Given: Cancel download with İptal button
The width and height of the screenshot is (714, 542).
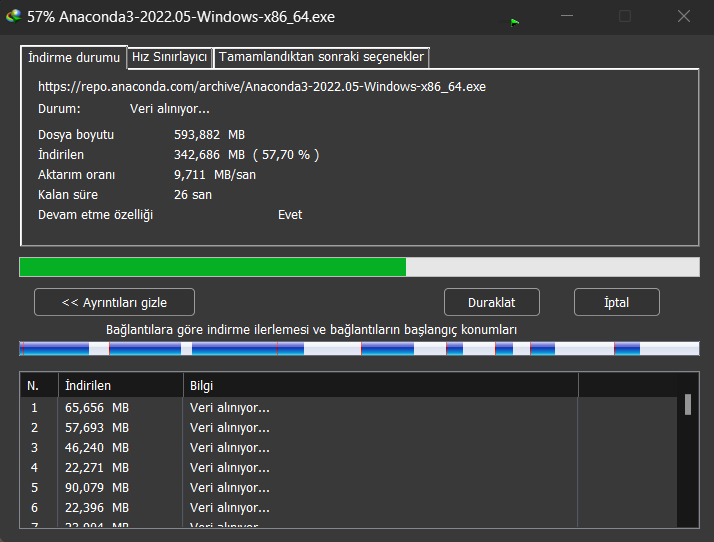Looking at the screenshot, I should point(617,302).
